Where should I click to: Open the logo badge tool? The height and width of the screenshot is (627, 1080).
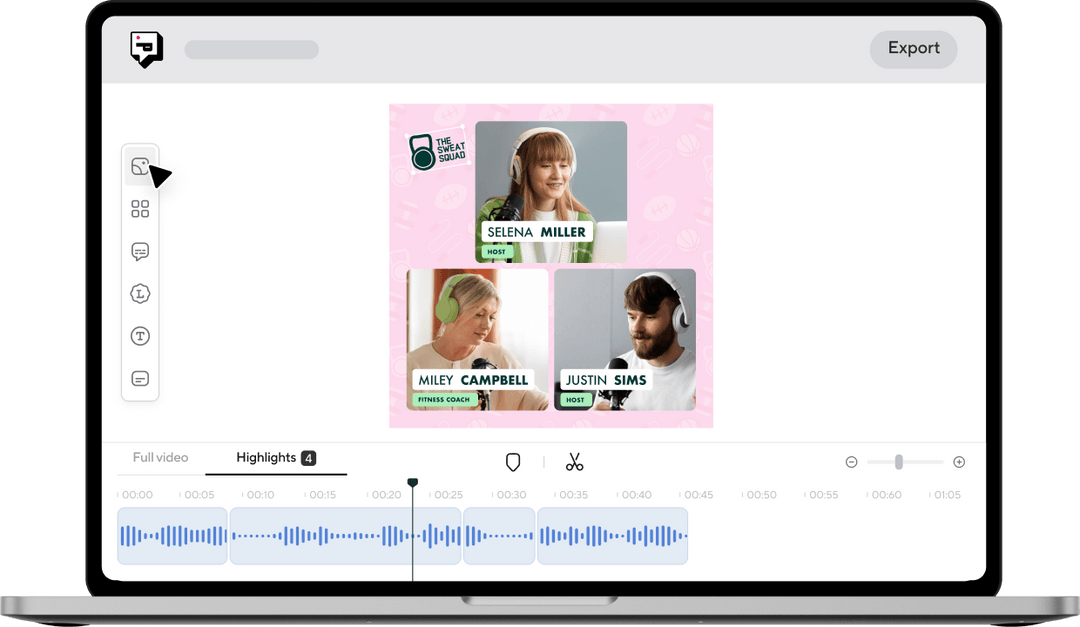pyautogui.click(x=140, y=293)
